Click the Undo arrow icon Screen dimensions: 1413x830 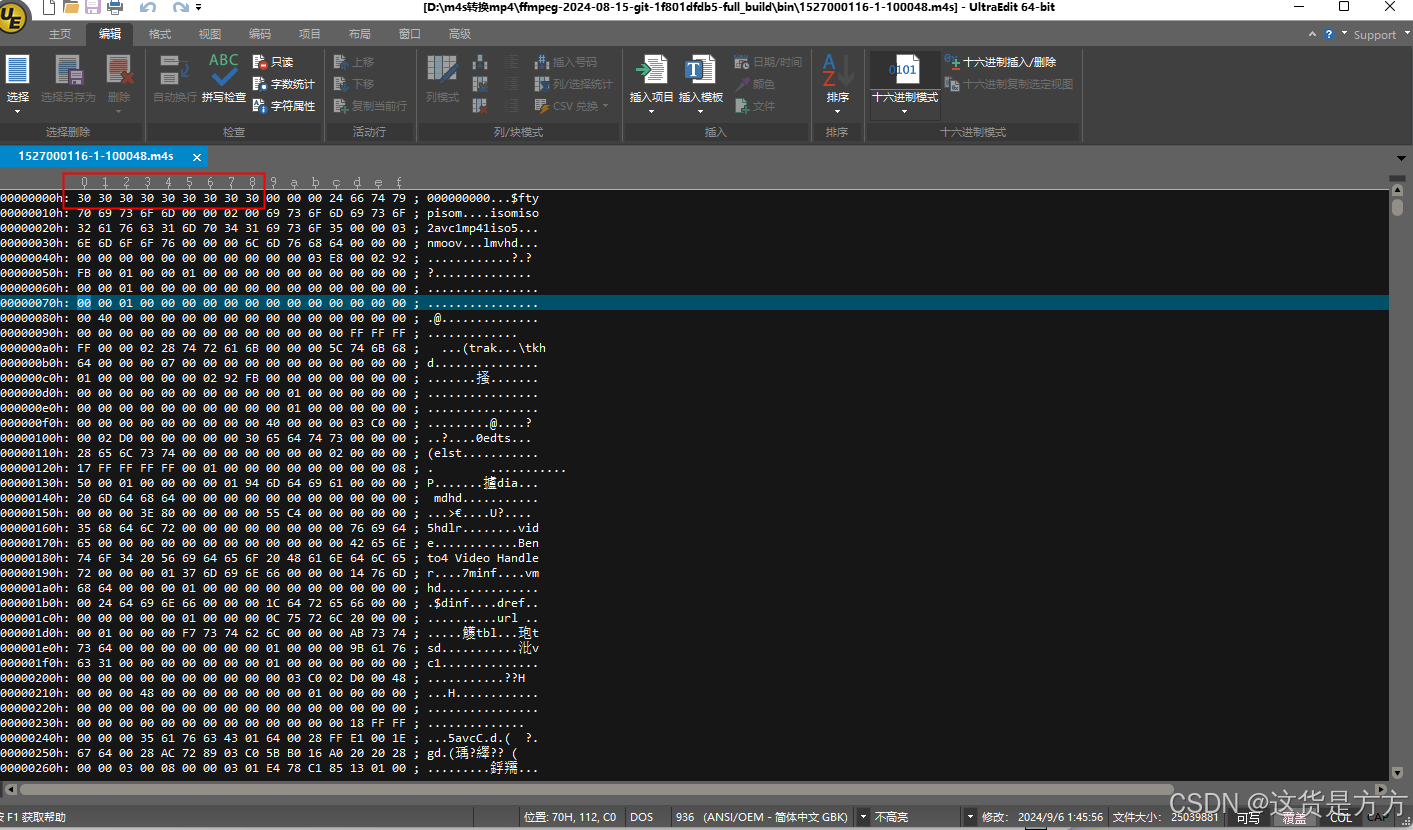click(147, 8)
